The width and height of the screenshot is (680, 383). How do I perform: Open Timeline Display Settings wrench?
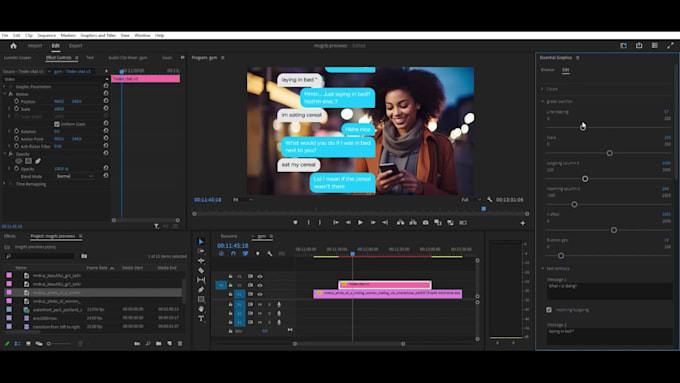269,253
